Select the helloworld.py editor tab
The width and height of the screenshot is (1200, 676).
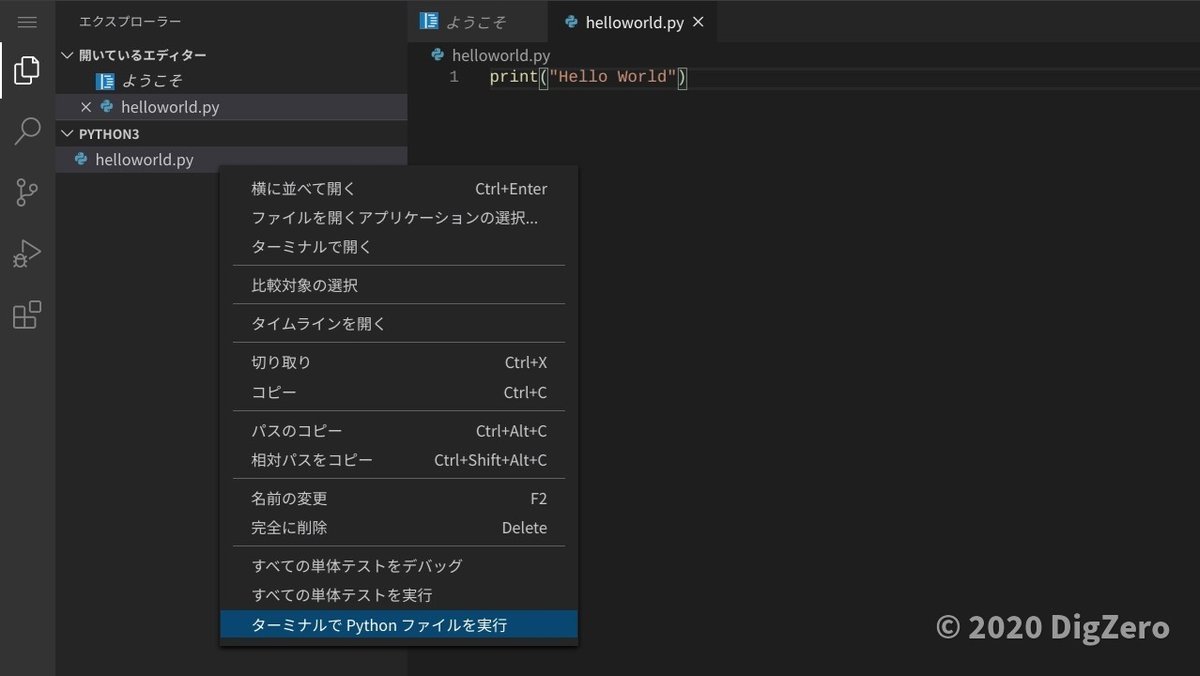click(x=634, y=21)
